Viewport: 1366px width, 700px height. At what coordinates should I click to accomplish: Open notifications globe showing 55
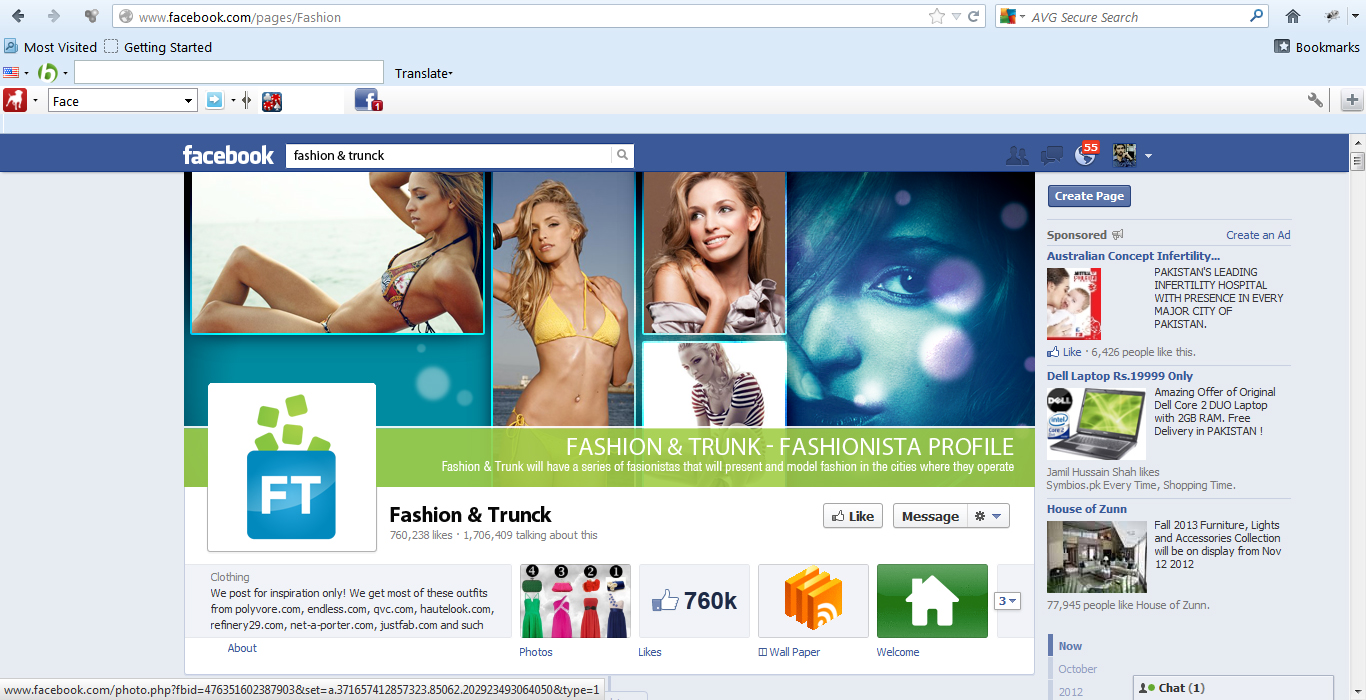click(x=1085, y=154)
